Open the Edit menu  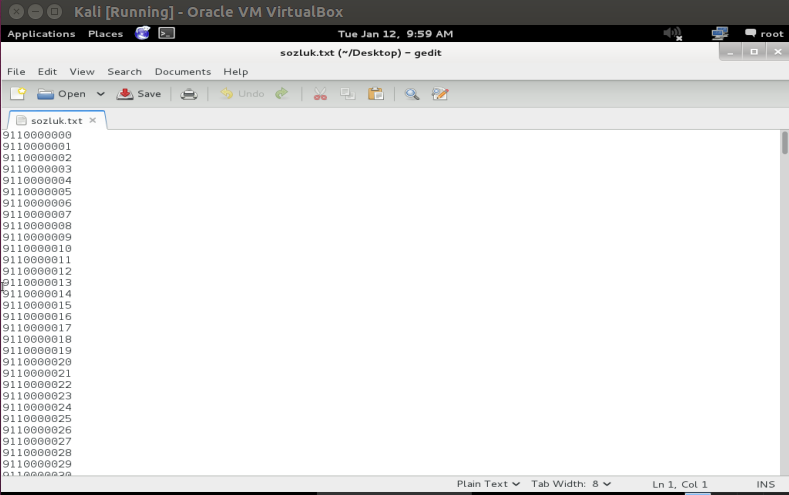47,71
